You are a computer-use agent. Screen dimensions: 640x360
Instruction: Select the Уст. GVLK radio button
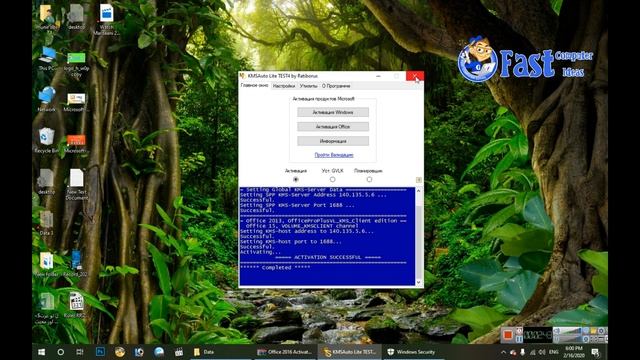pyautogui.click(x=332, y=180)
